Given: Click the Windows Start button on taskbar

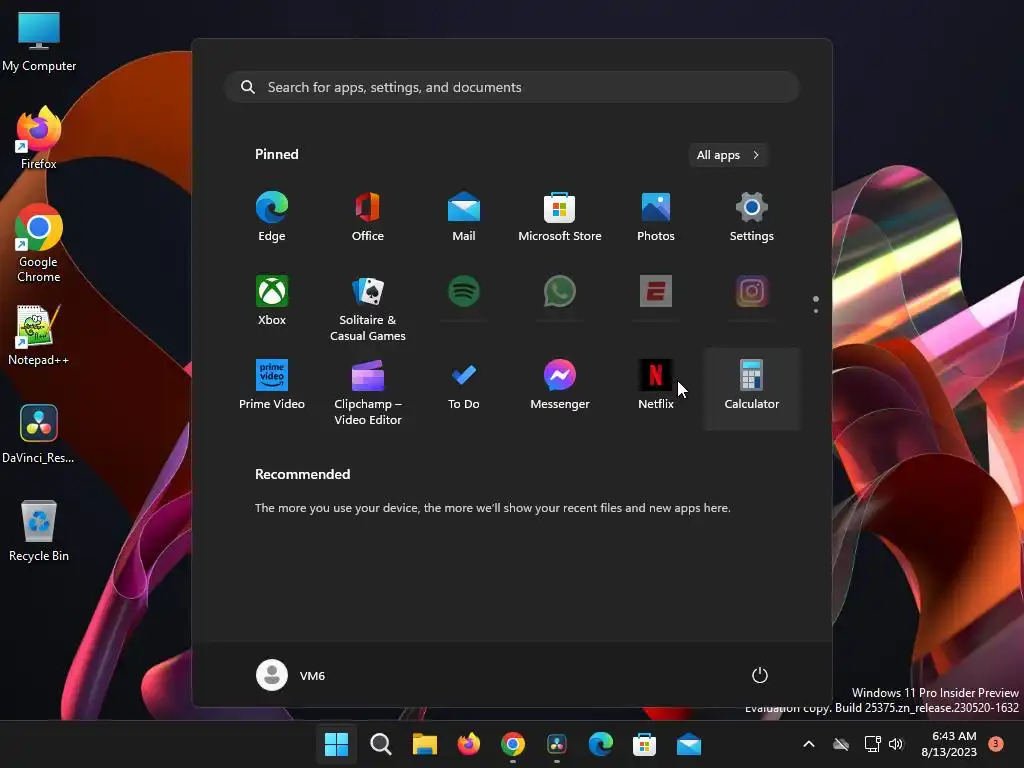Looking at the screenshot, I should tap(336, 744).
